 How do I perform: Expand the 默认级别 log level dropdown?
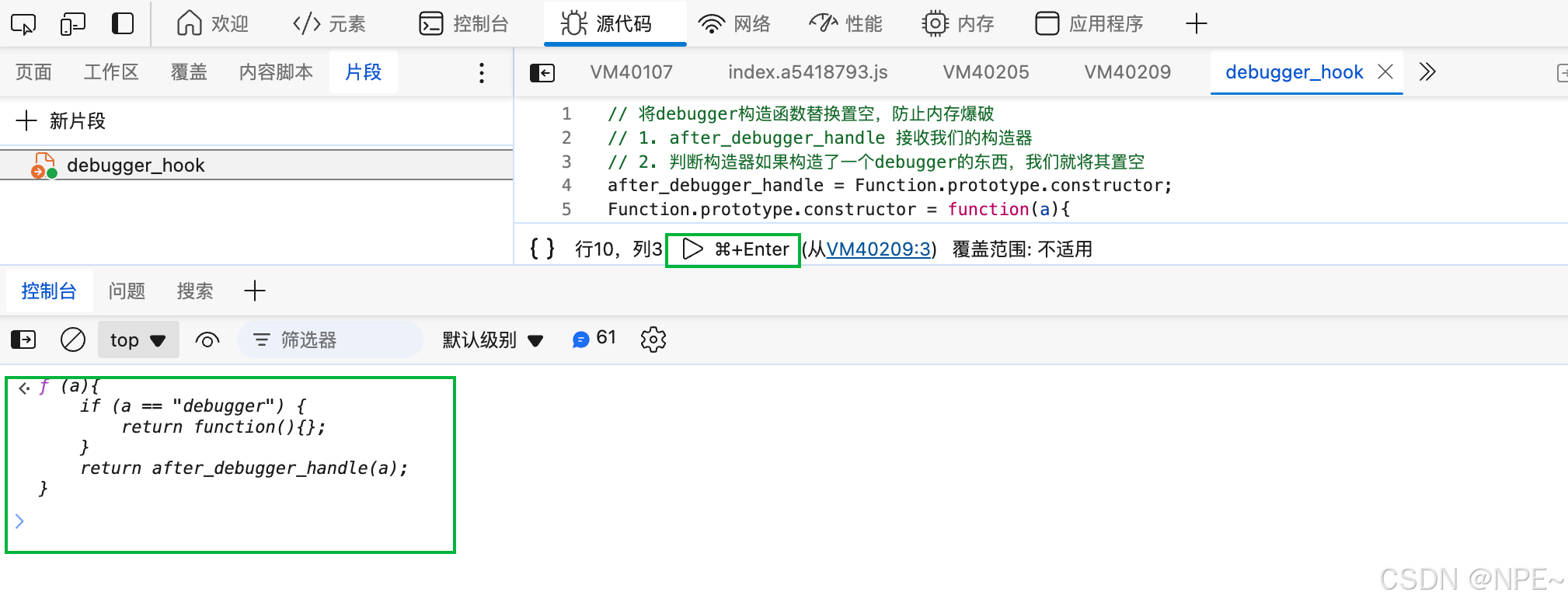(x=493, y=340)
